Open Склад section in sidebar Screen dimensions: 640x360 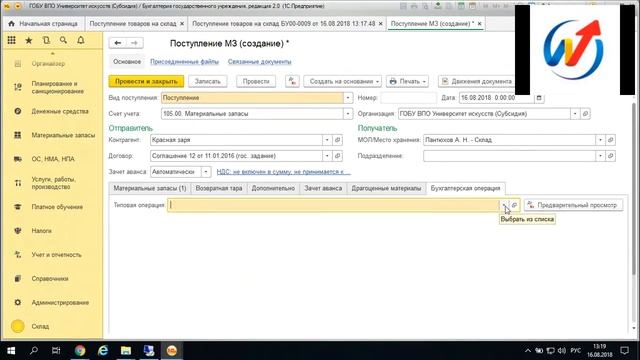40,327
